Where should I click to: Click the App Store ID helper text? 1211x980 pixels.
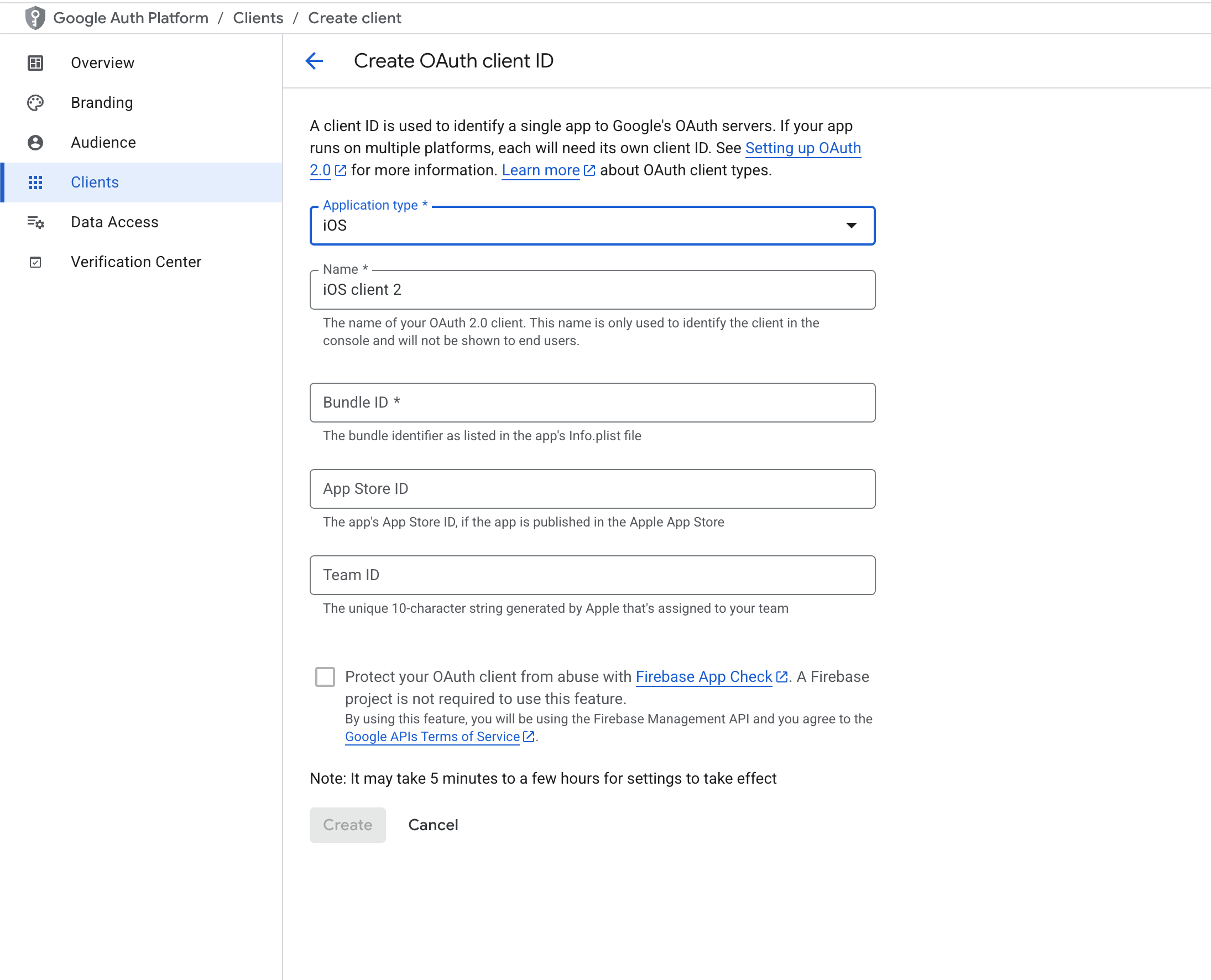coord(523,522)
